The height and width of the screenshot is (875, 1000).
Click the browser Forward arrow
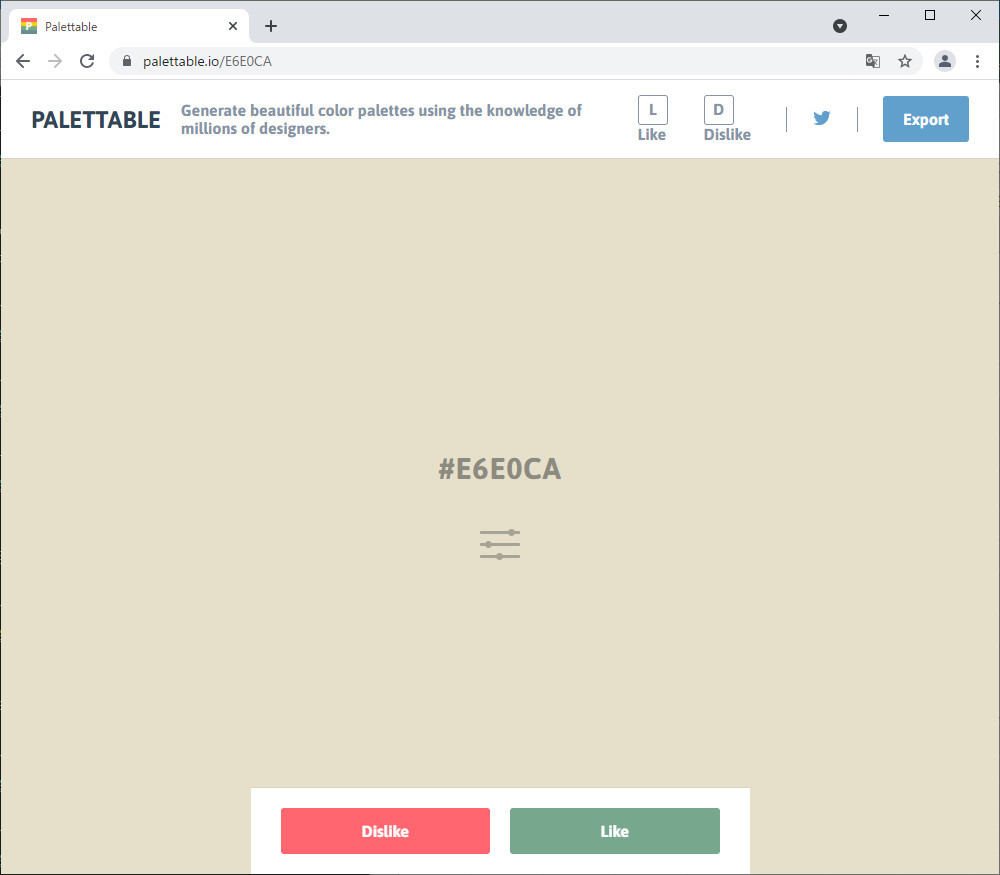(55, 61)
